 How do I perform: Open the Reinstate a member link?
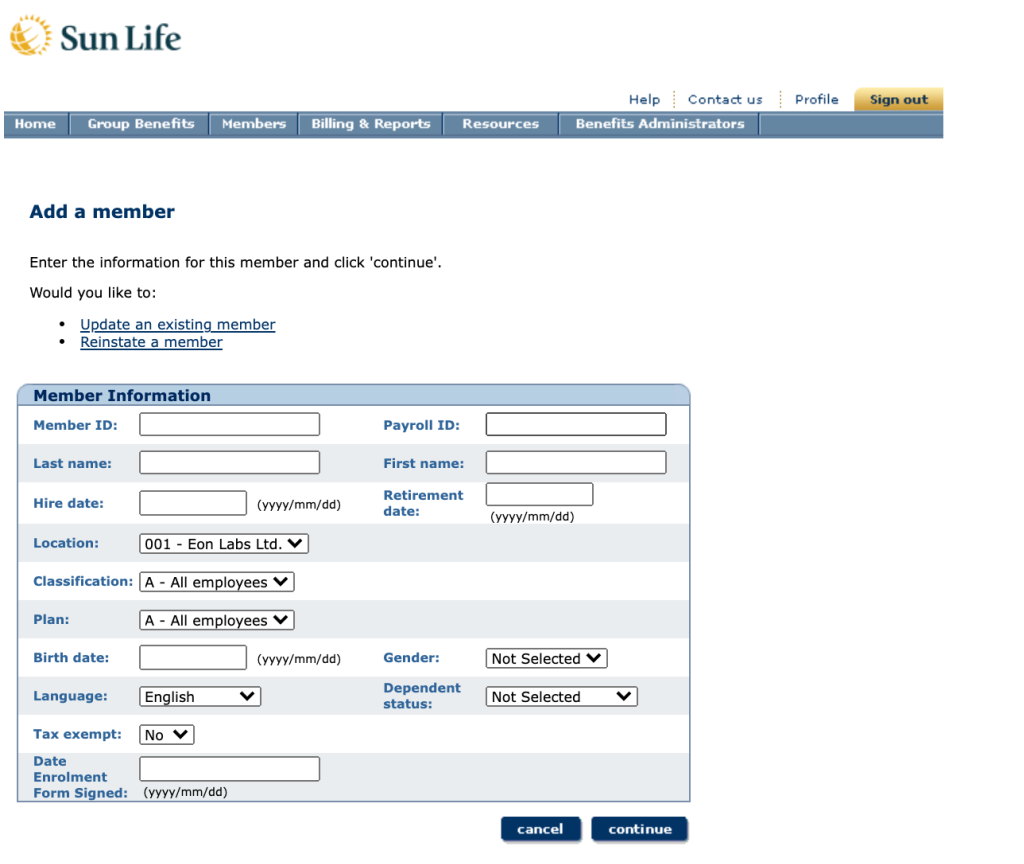pos(151,342)
